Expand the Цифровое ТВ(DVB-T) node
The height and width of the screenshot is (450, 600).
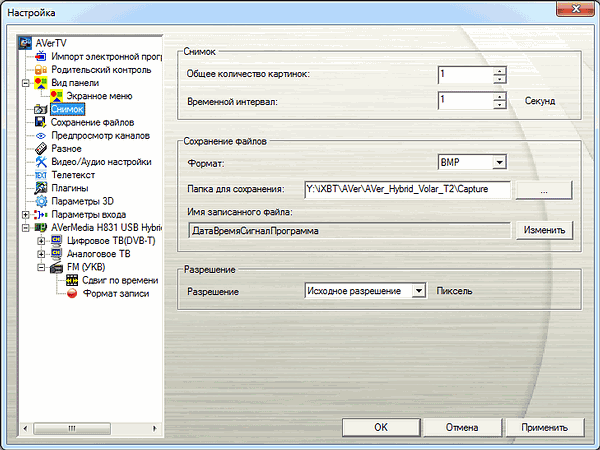click(x=41, y=241)
